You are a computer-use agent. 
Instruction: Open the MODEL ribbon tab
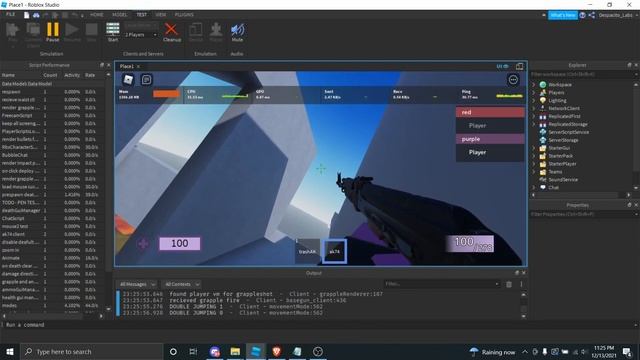(x=120, y=15)
